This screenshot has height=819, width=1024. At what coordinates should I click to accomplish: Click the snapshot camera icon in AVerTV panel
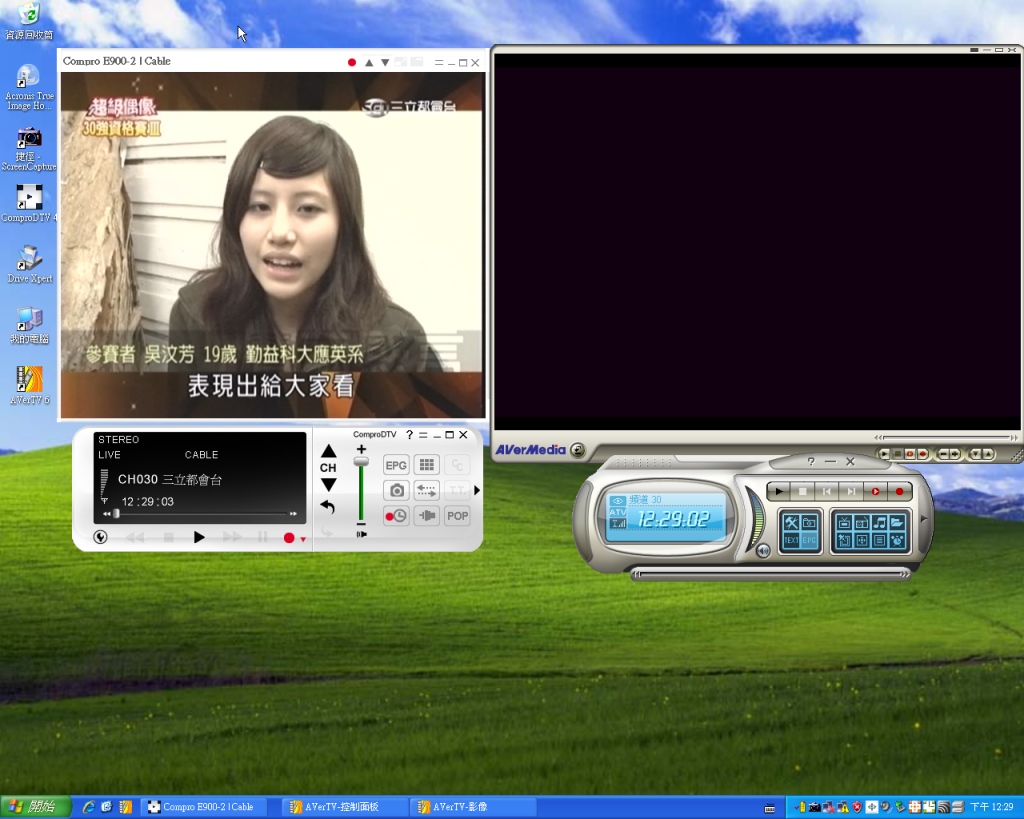809,522
